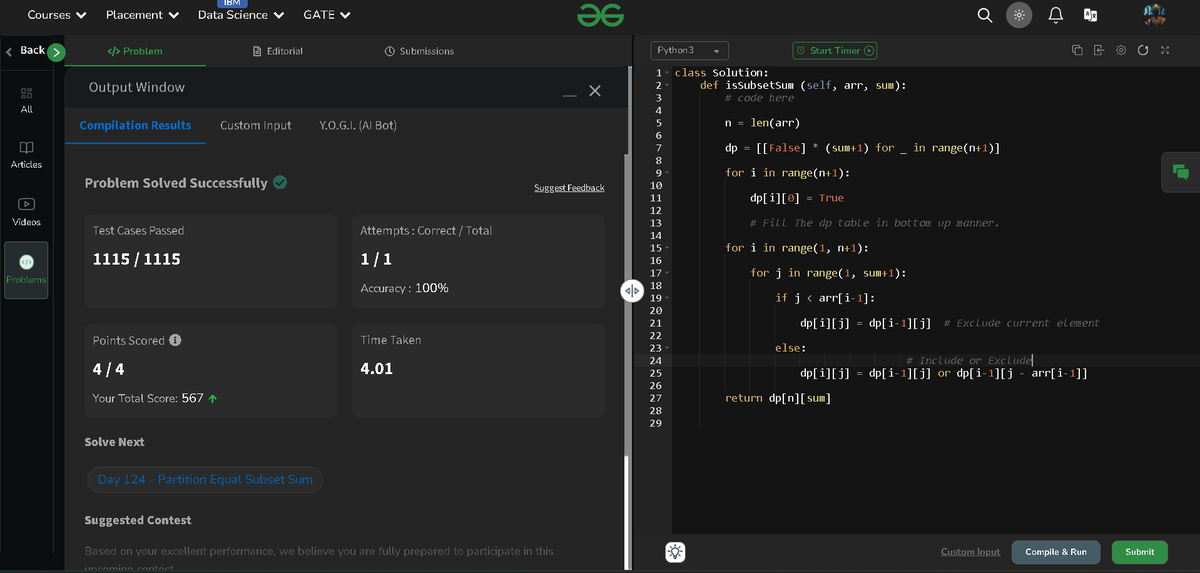Viewport: 1200px width, 573px height.
Task: Click the Suggested Contest heading
Action: 138,520
